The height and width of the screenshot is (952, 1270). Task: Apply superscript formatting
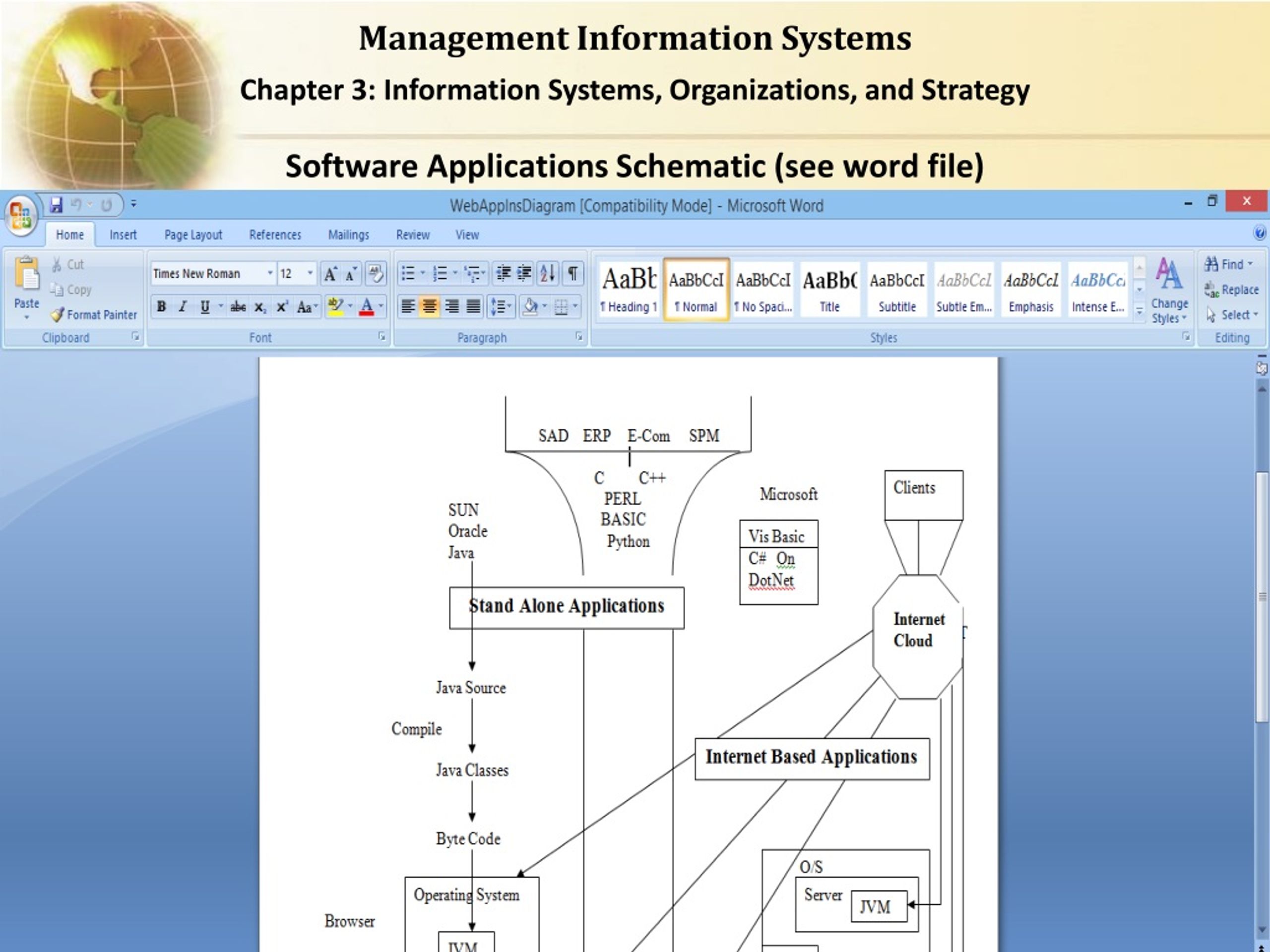(x=282, y=307)
